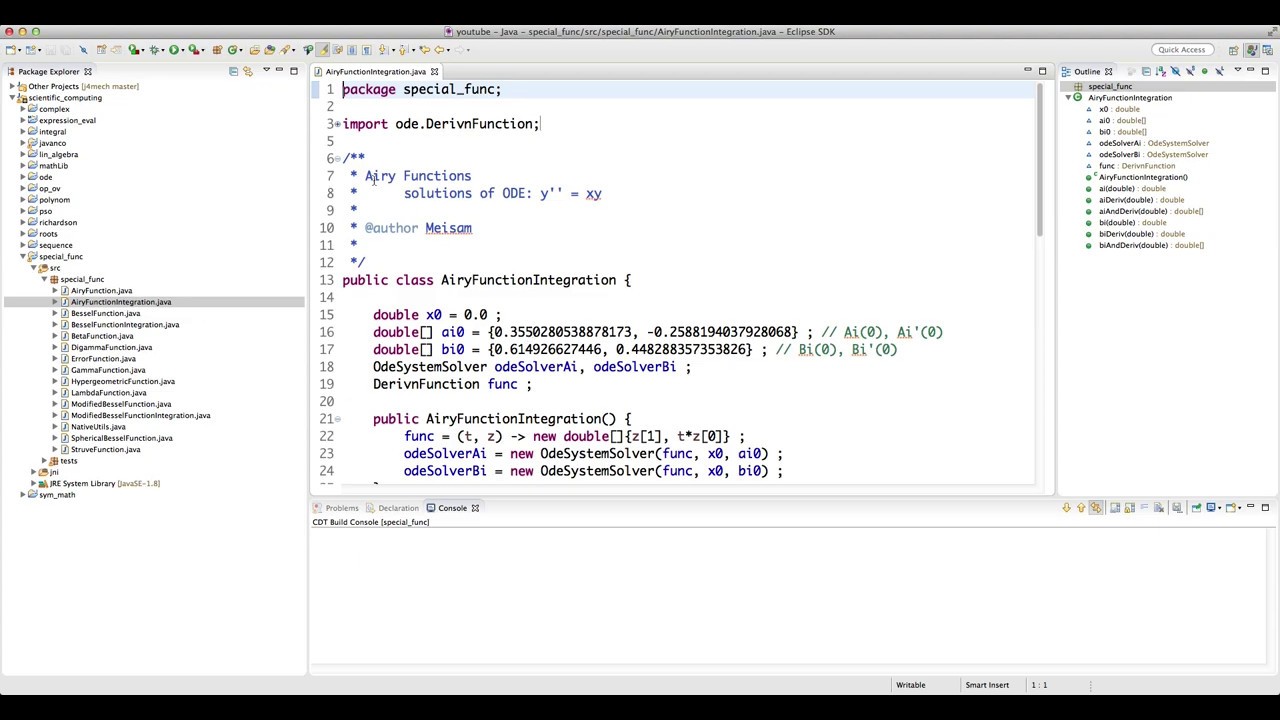Viewport: 1280px width, 720px height.
Task: Click the console Scroll Lock icon
Action: tap(1130, 508)
